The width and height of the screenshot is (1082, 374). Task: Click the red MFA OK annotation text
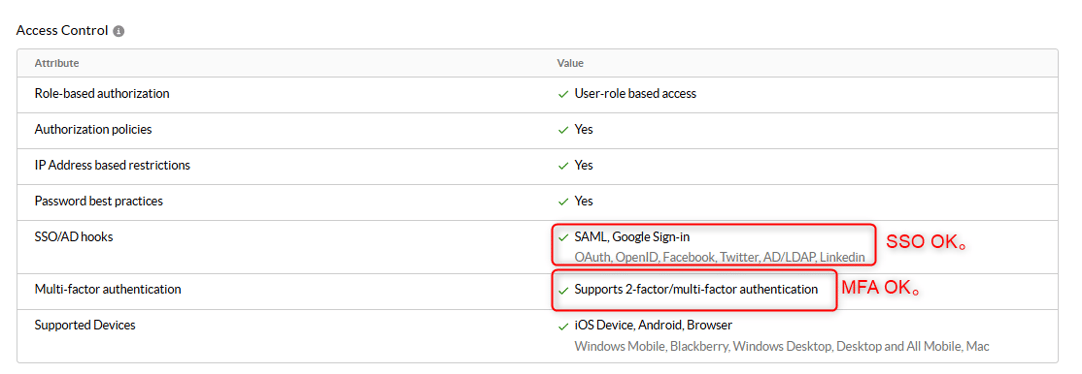pyautogui.click(x=881, y=288)
